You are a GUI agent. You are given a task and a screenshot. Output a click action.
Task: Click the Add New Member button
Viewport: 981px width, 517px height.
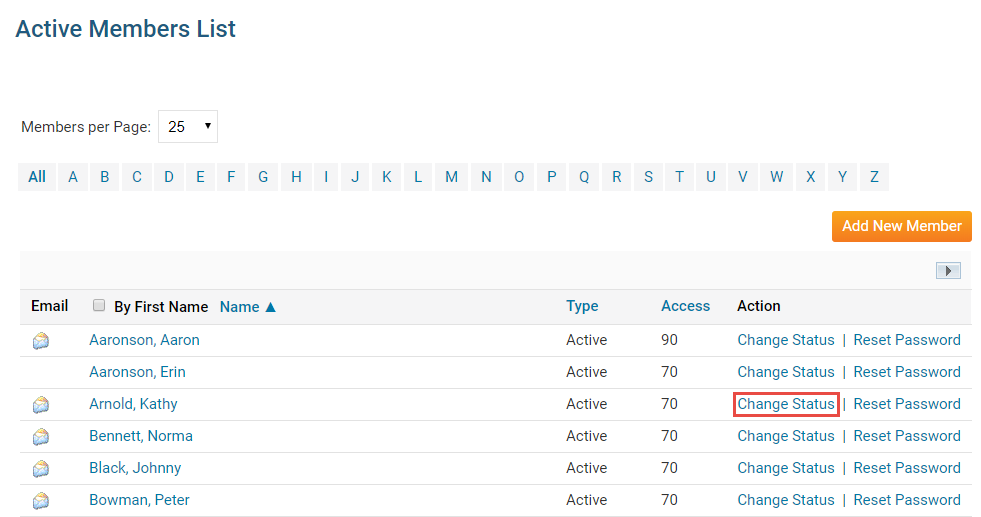point(901,226)
